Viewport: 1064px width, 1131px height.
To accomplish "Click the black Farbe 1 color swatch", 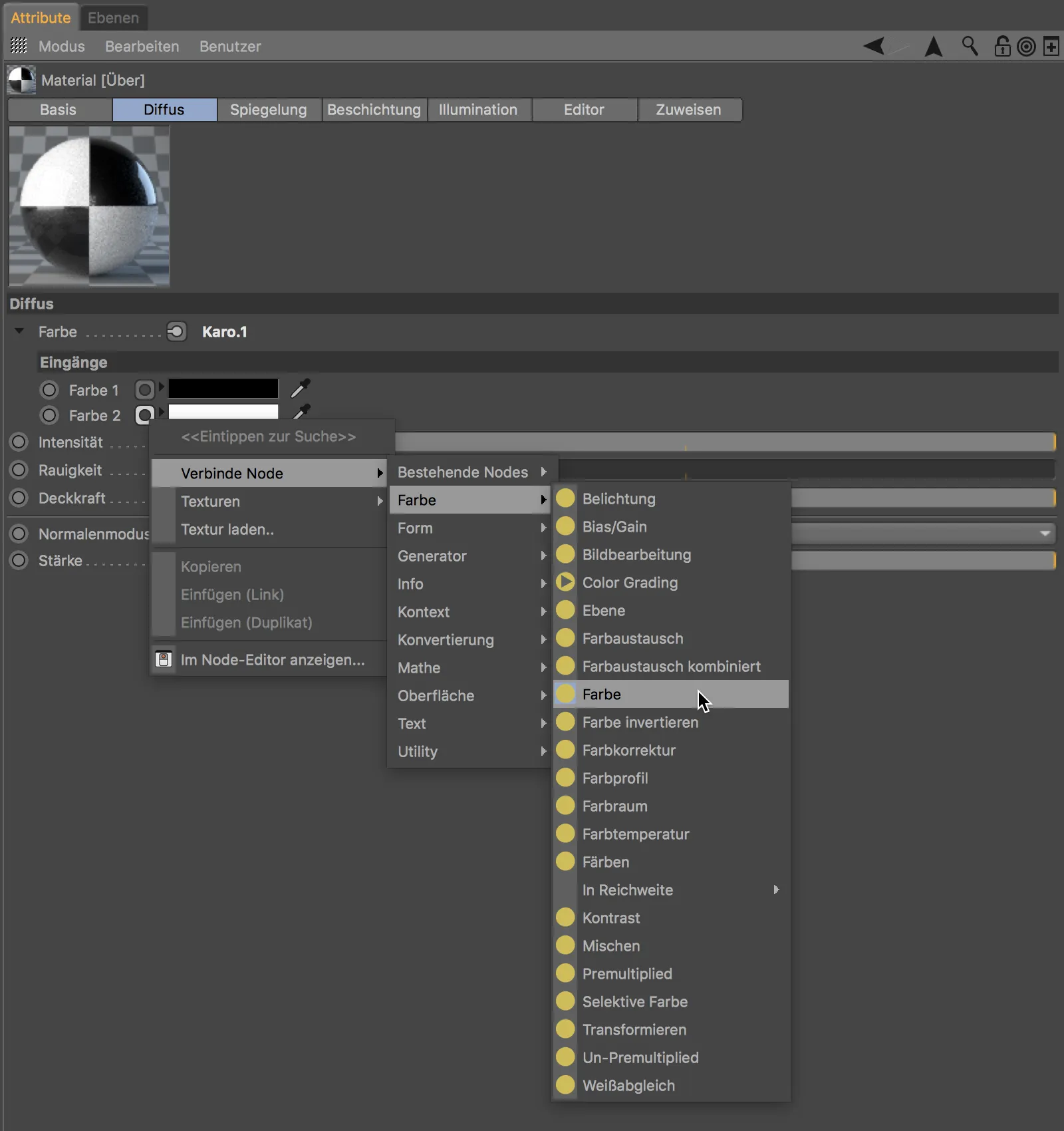I will (223, 389).
